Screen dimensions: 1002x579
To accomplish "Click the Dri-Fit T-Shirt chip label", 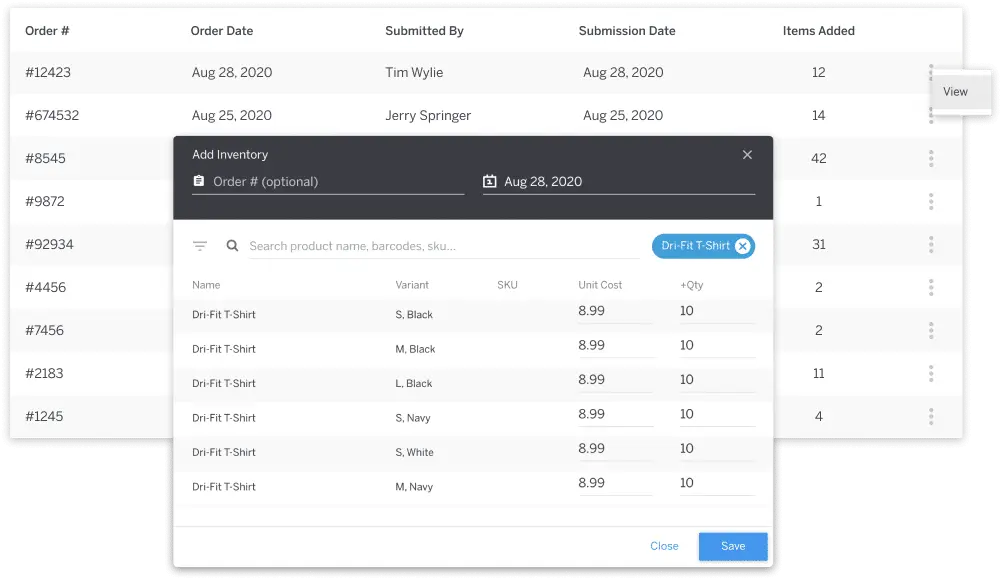I will click(695, 246).
